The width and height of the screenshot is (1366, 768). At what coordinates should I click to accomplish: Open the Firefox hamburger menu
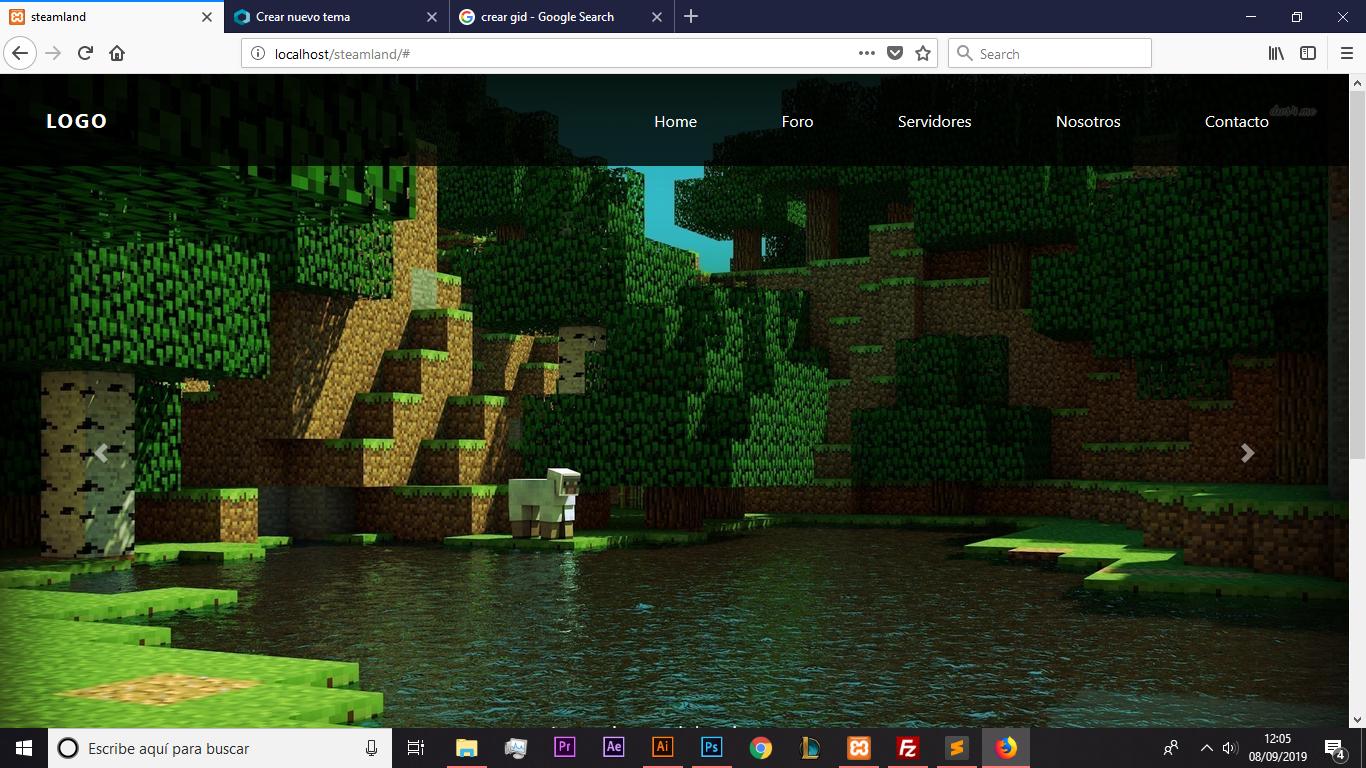[1346, 53]
